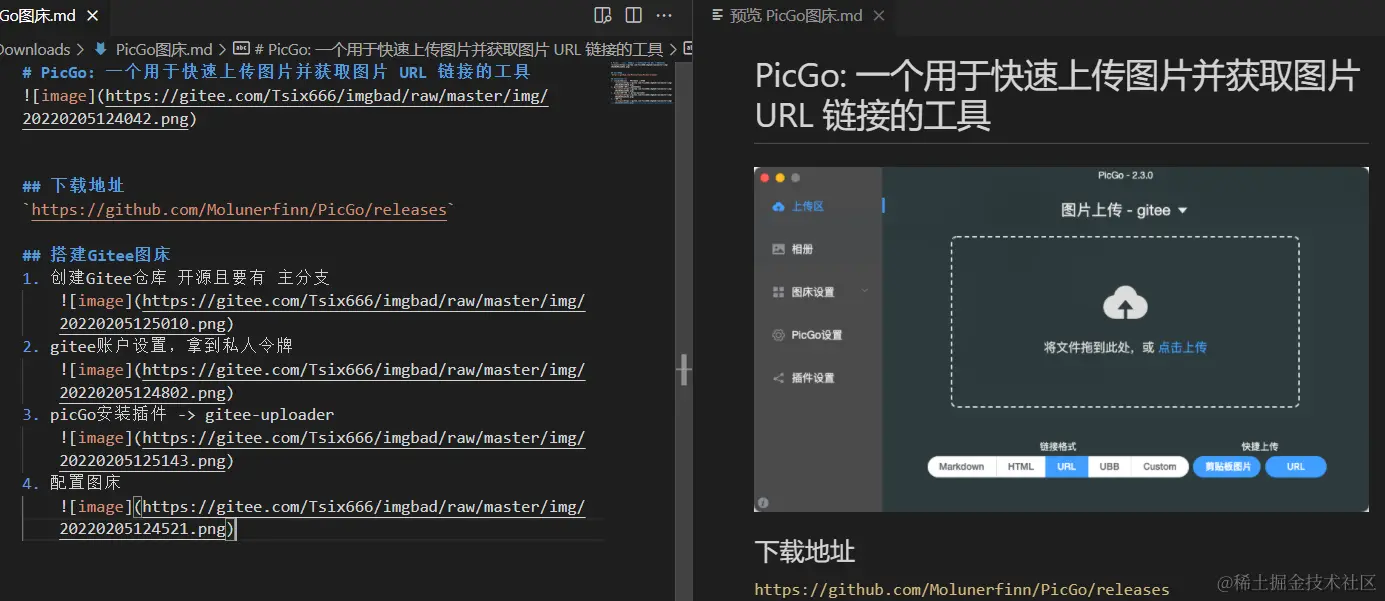Click list item 'picGo安装插件 -> gitee-uploader'
This screenshot has height=601, width=1385.
coord(192,415)
